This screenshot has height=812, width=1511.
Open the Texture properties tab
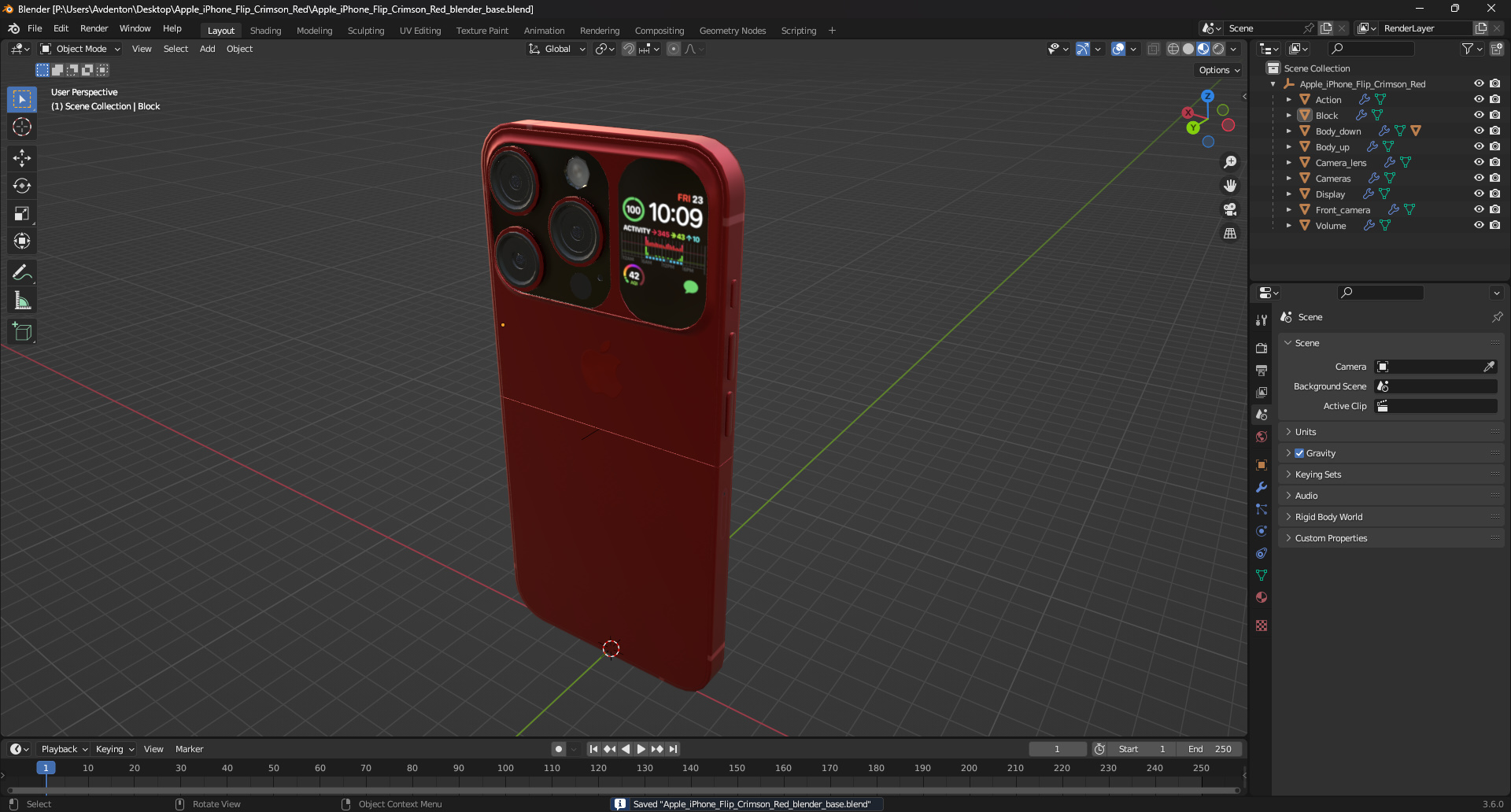click(1262, 626)
